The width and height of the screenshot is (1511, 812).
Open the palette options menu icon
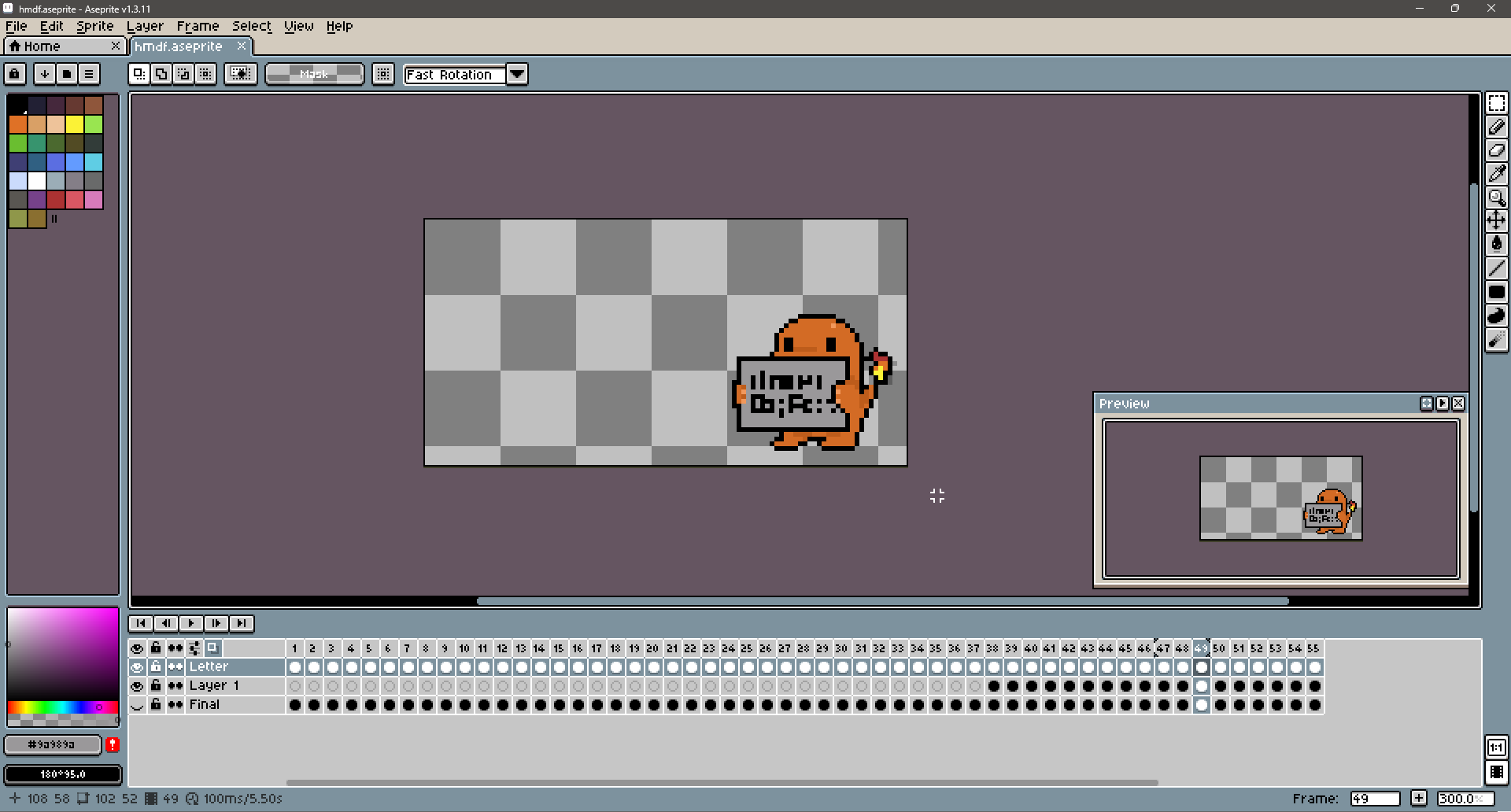coord(89,74)
